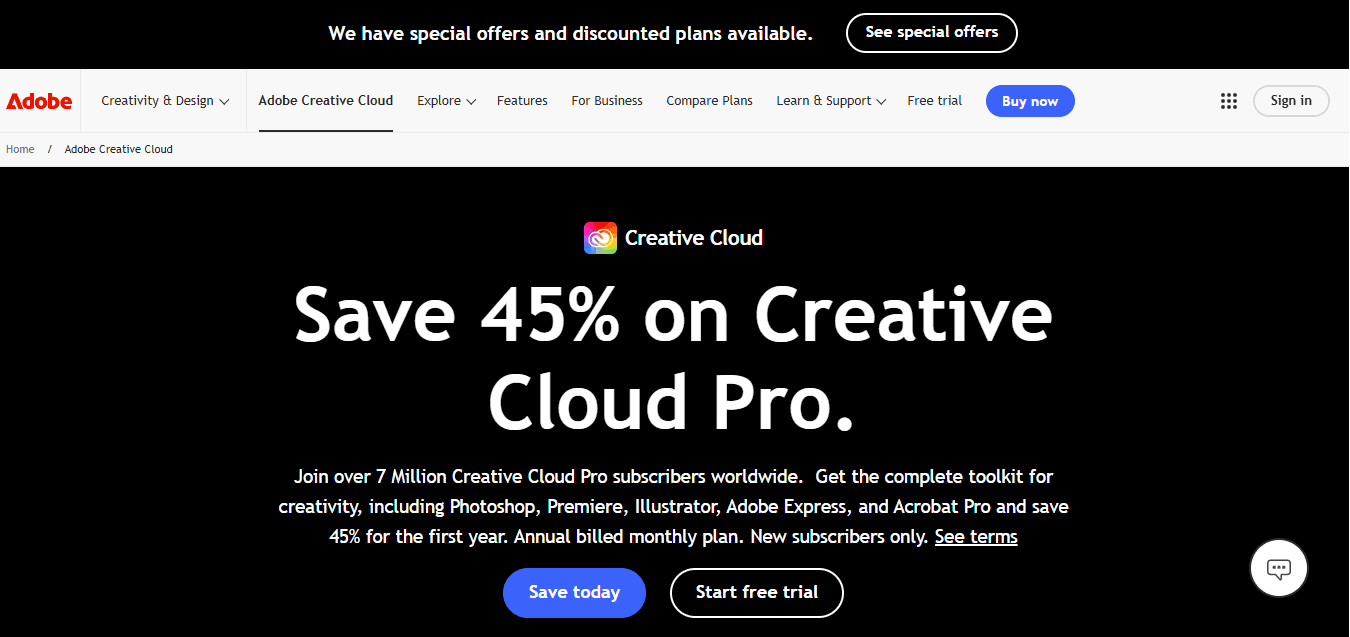Screen dimensions: 1350x637
Task: Select the Adobe Creative Cloud tab
Action: 326,101
